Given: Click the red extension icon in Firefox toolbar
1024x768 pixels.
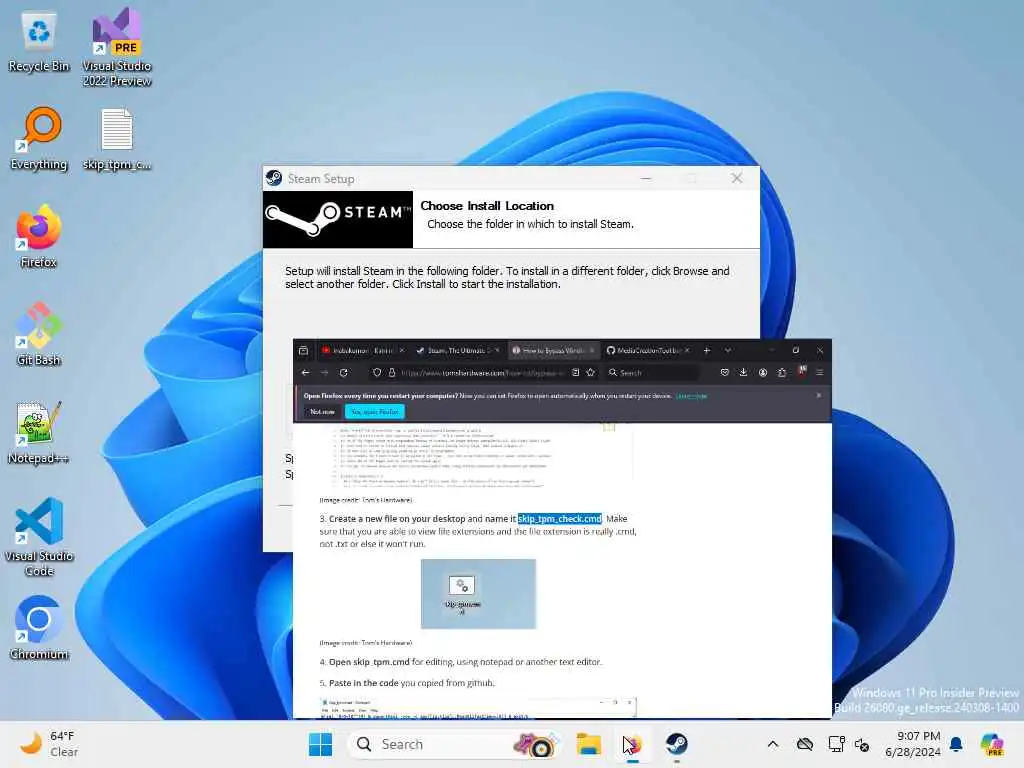Looking at the screenshot, I should tap(801, 371).
